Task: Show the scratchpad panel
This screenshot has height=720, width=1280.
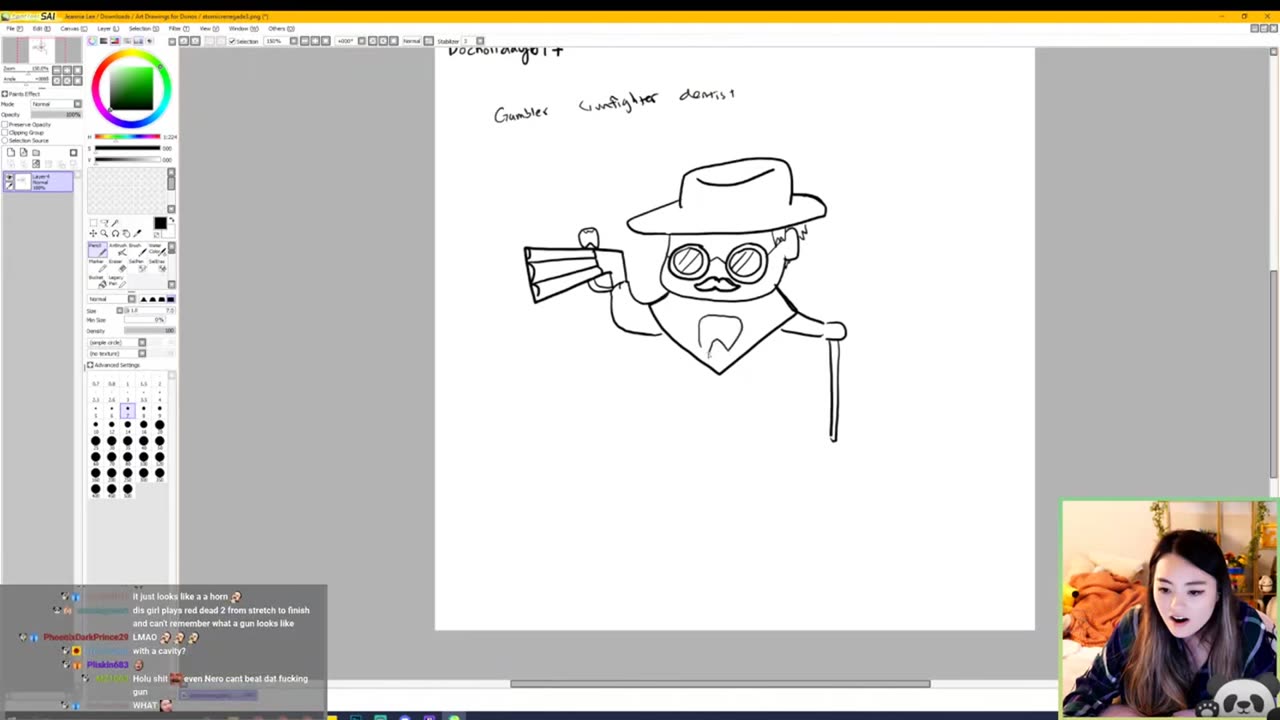Action: pos(149,41)
